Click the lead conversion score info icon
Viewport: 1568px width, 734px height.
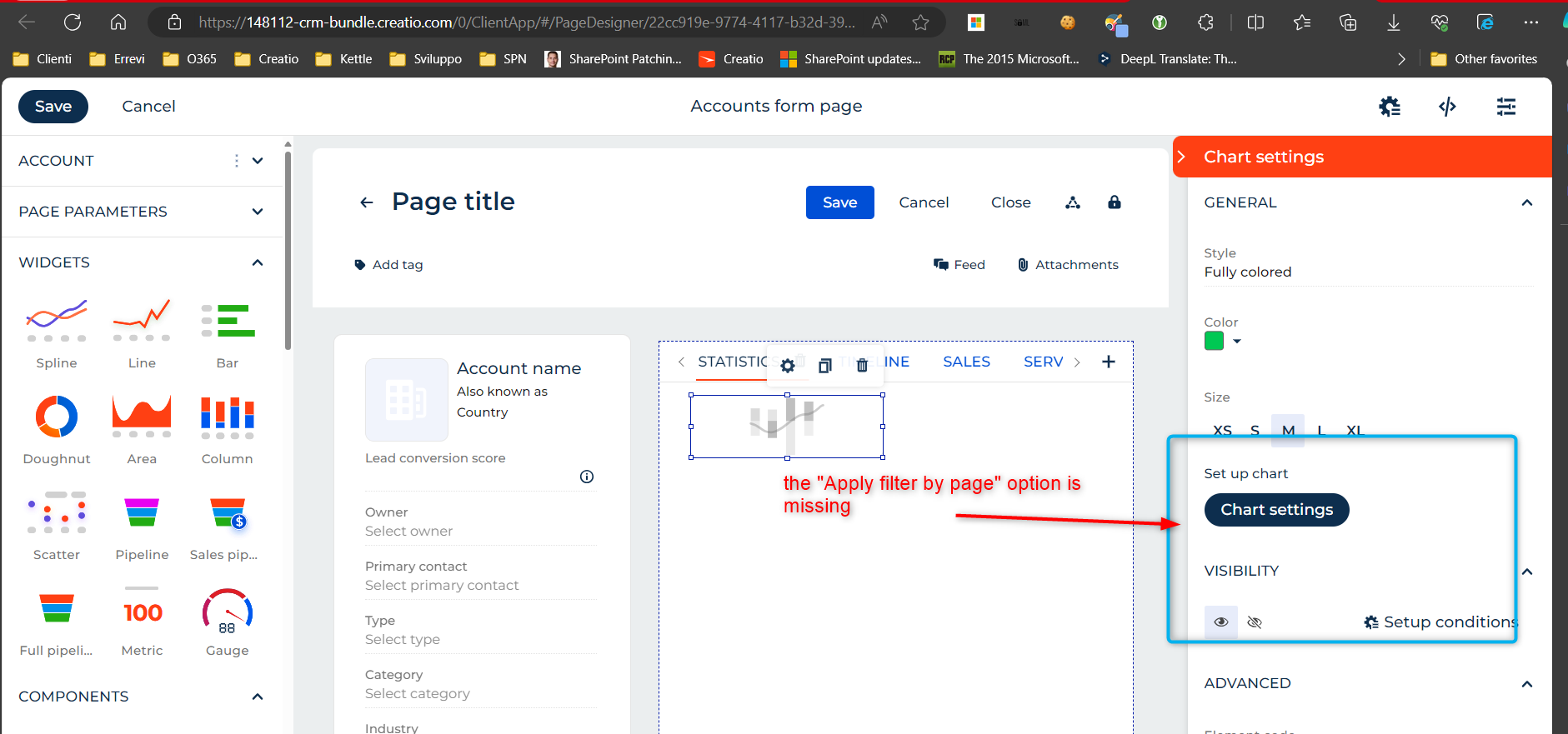587,477
